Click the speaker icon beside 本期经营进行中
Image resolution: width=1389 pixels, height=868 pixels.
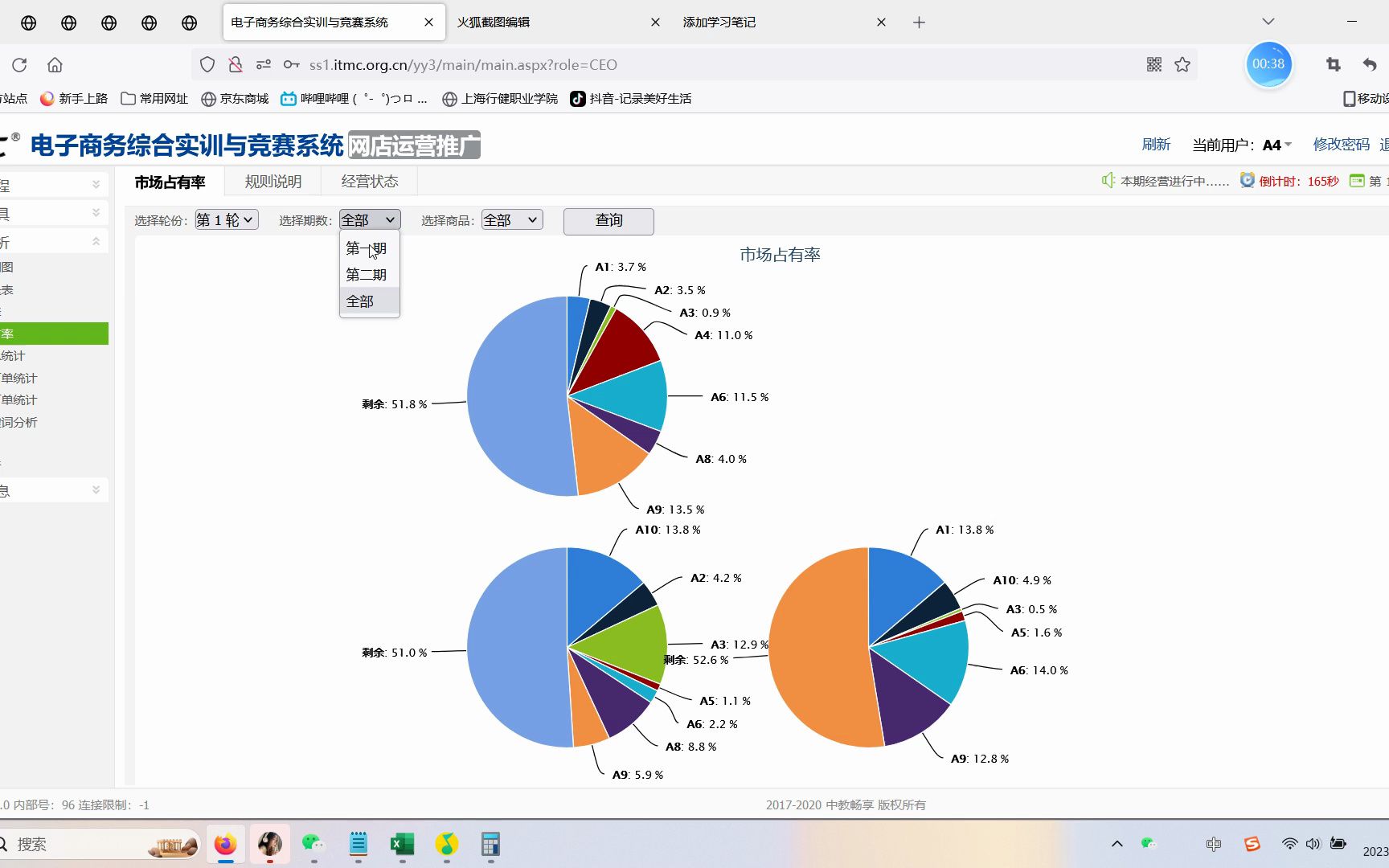(x=1108, y=181)
